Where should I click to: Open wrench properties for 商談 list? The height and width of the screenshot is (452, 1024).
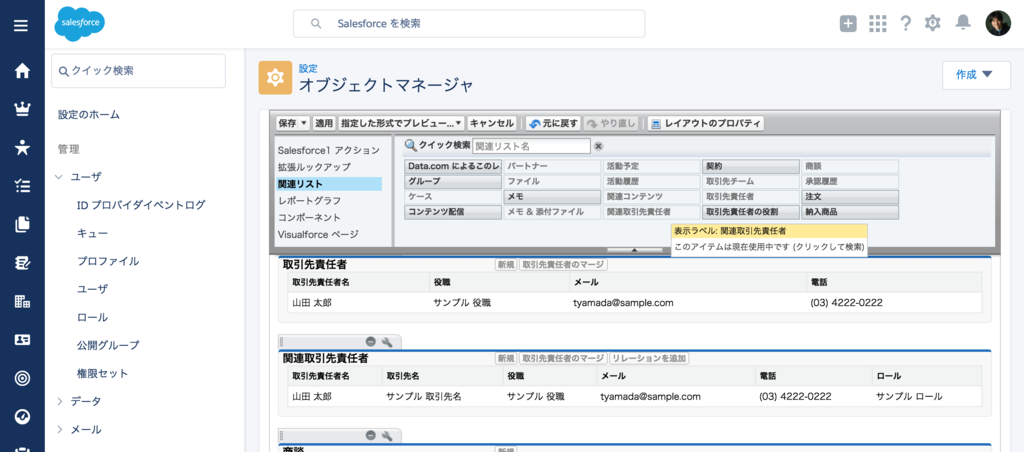pos(386,435)
